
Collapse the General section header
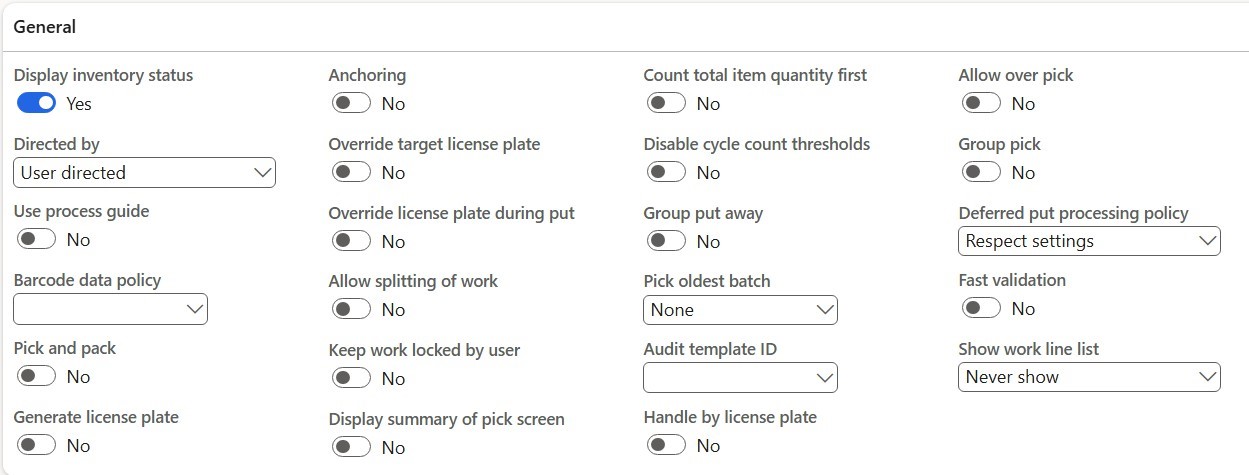(45, 27)
